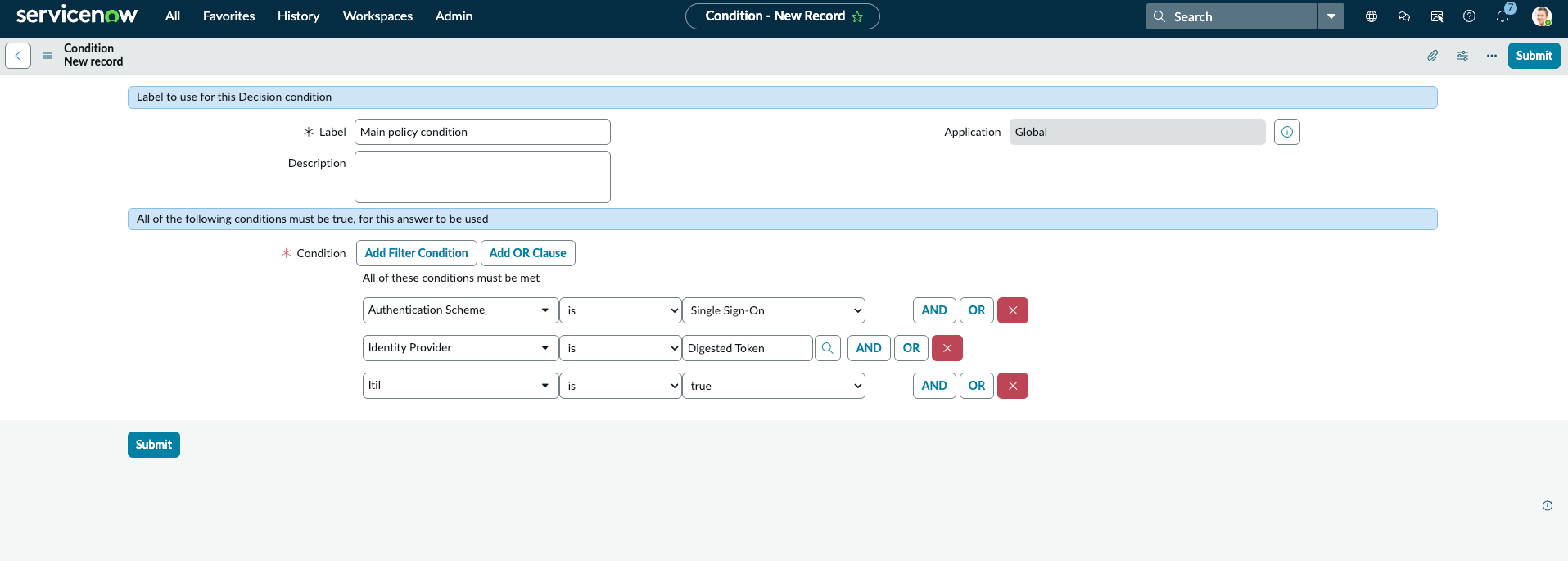Open notifications bell icon

[x=1502, y=16]
